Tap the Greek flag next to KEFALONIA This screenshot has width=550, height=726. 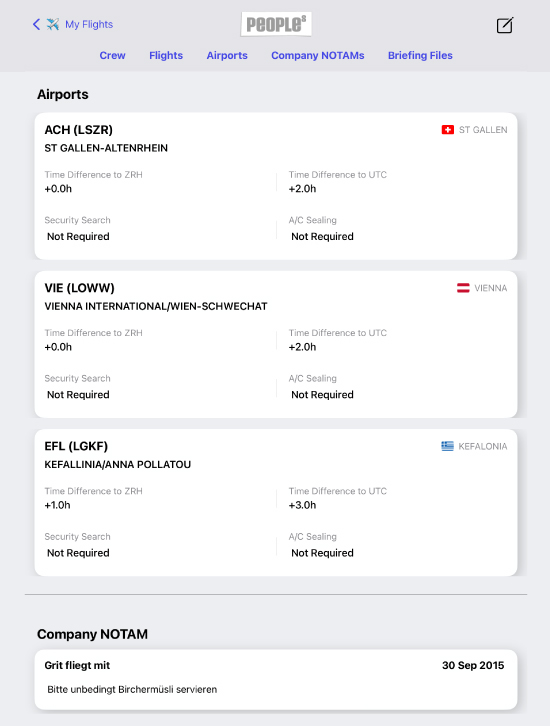(x=447, y=446)
